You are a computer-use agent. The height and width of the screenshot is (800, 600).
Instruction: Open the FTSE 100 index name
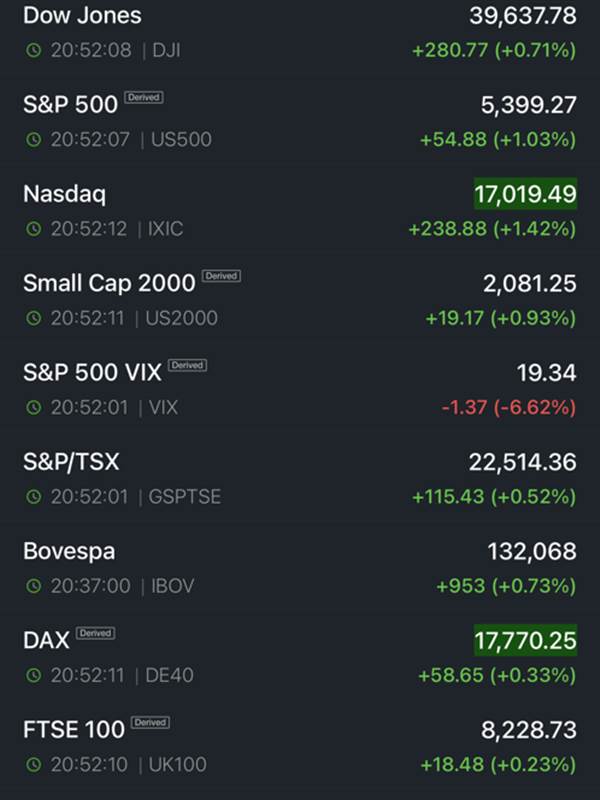click(74, 730)
